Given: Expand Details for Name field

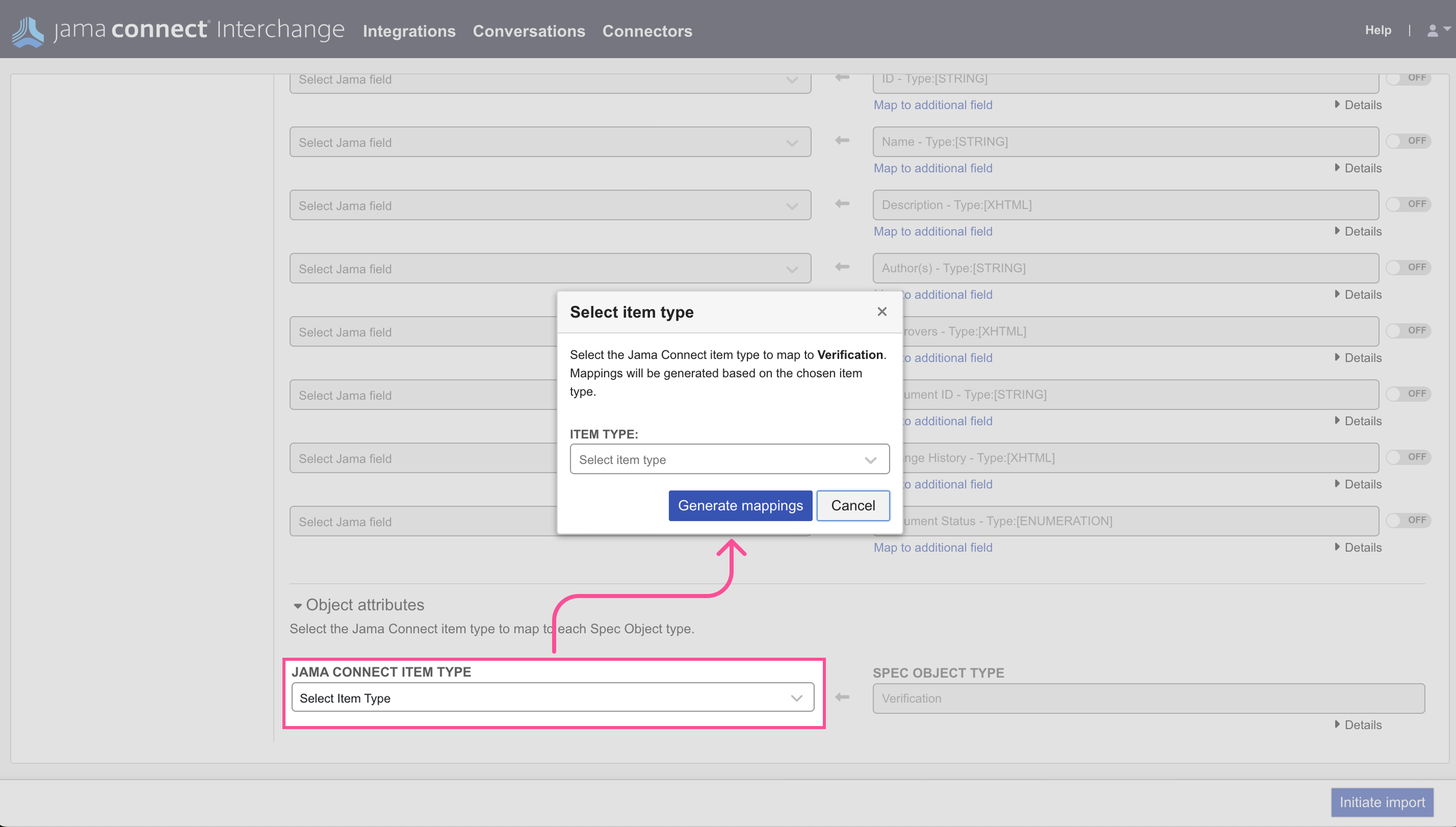Looking at the screenshot, I should pyautogui.click(x=1358, y=168).
